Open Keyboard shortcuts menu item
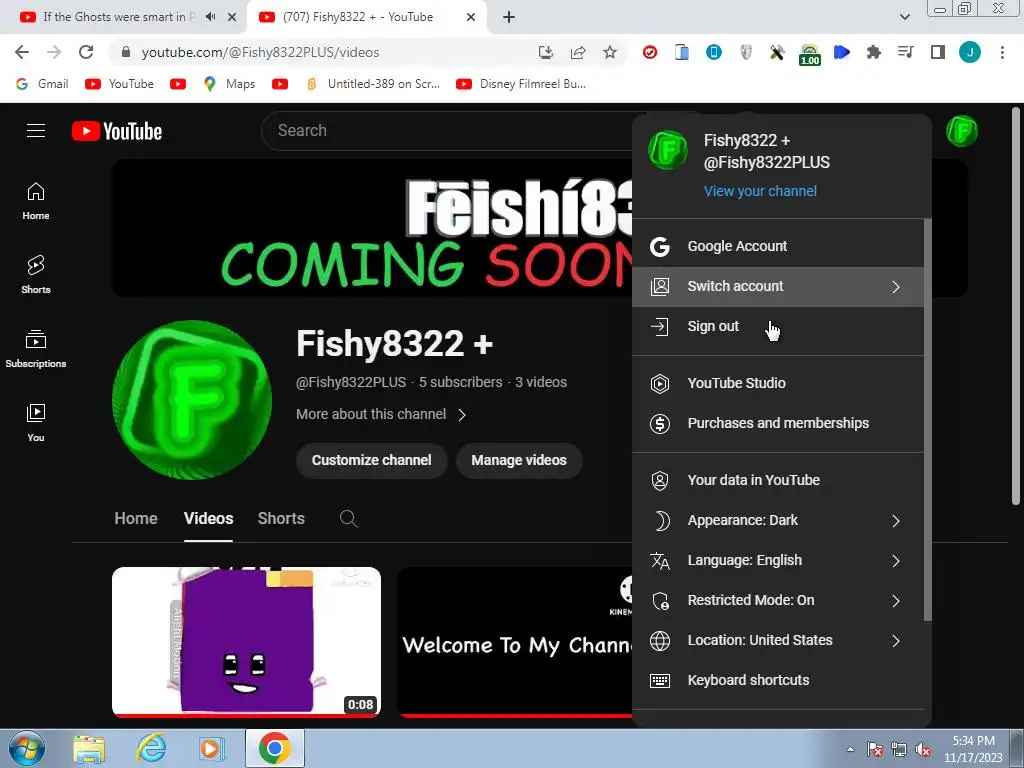 (778, 680)
